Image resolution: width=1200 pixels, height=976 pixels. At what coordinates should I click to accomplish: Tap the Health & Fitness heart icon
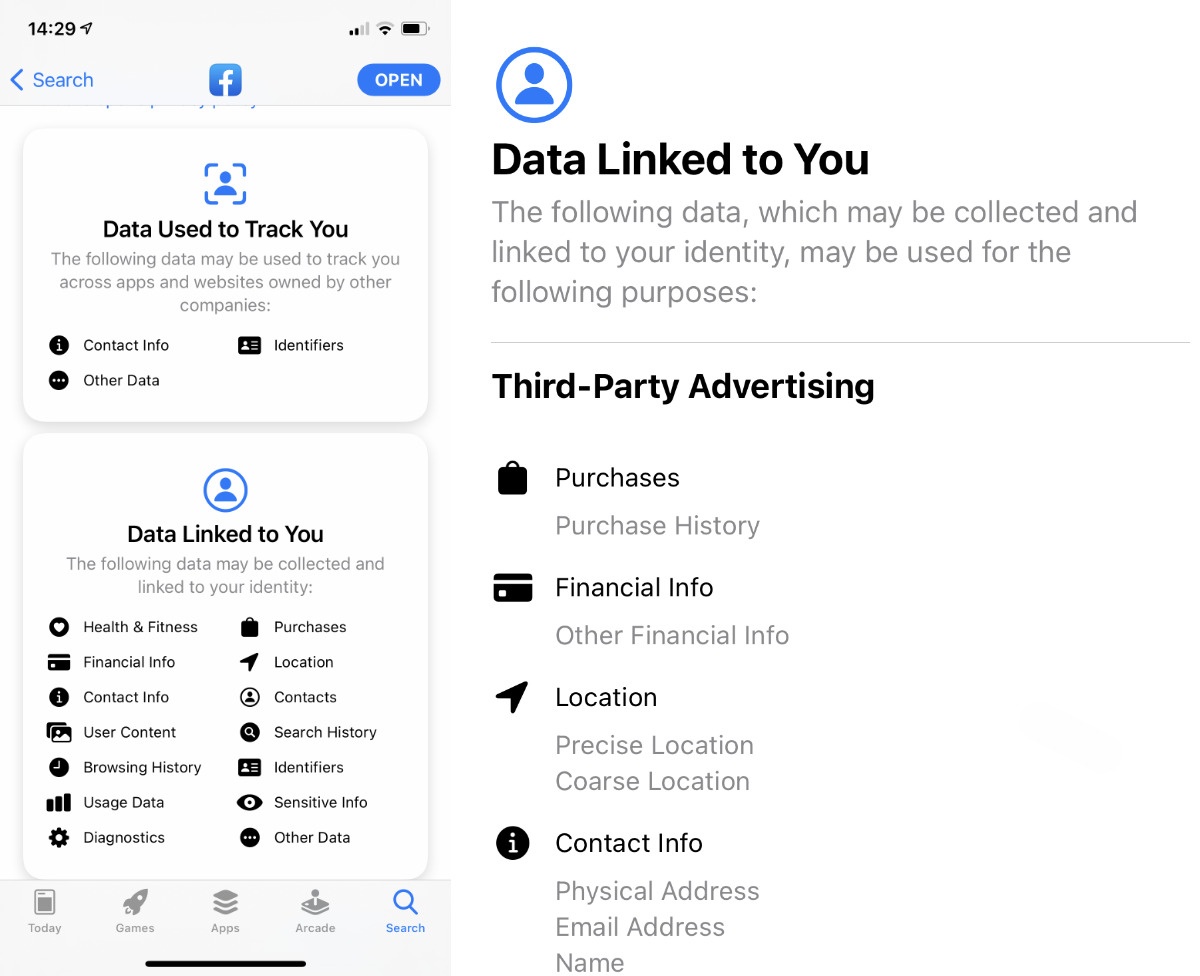(x=59, y=627)
